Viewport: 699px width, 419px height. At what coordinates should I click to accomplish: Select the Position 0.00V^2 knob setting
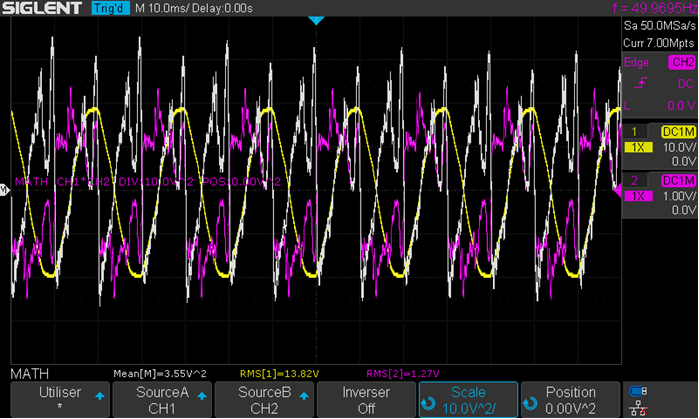pos(570,399)
